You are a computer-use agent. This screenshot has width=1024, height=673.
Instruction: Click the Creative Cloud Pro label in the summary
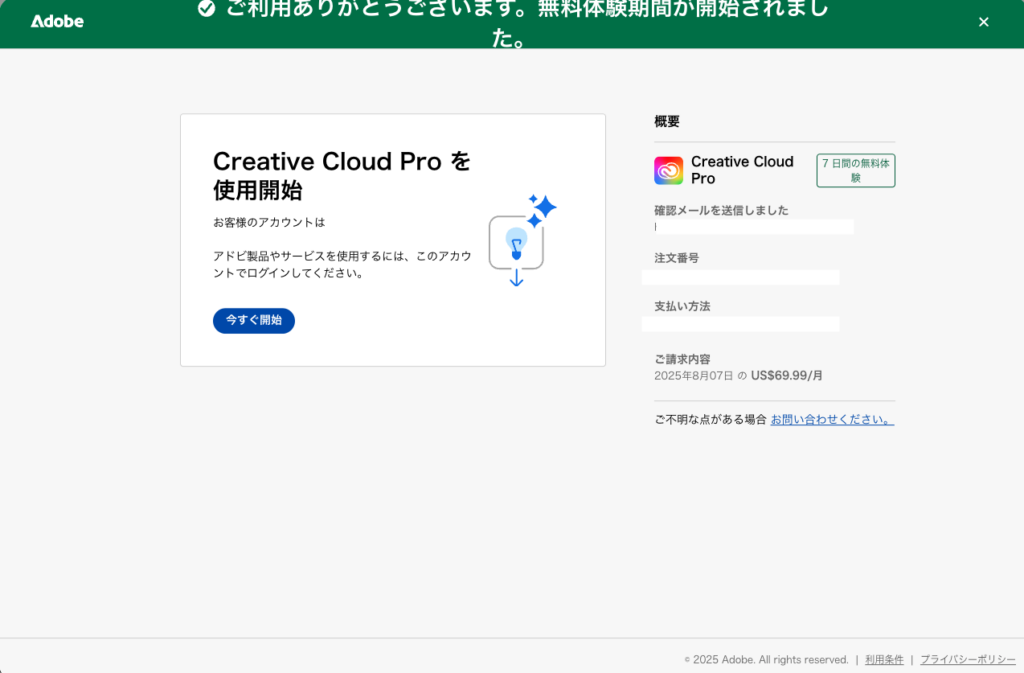tap(741, 170)
